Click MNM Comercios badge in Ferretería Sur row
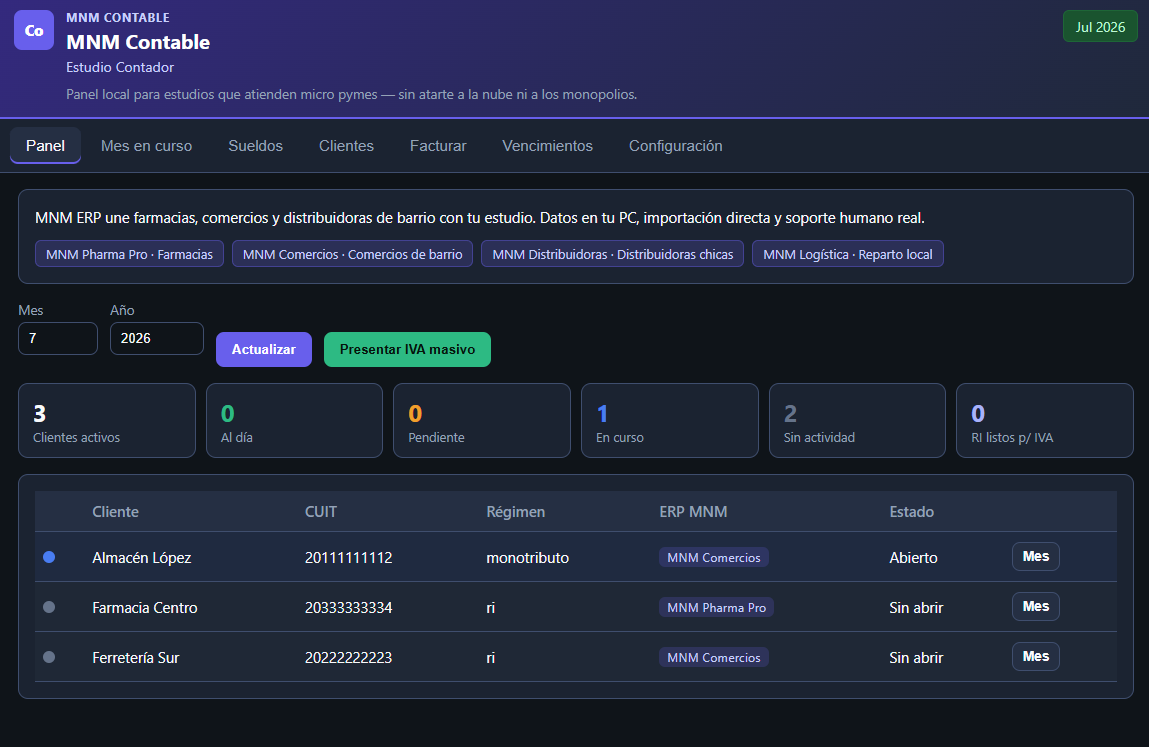 click(x=714, y=658)
